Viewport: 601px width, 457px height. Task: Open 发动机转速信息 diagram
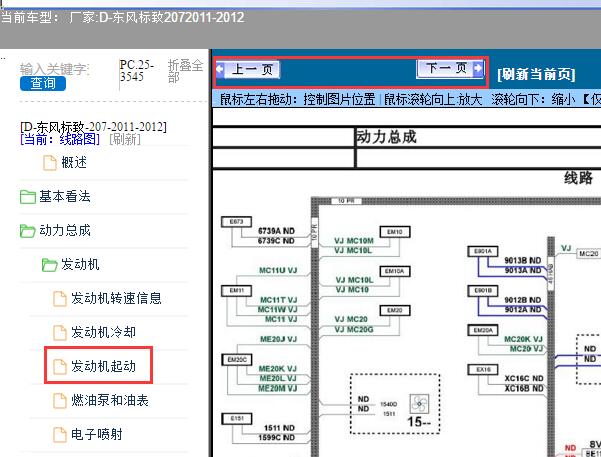116,298
